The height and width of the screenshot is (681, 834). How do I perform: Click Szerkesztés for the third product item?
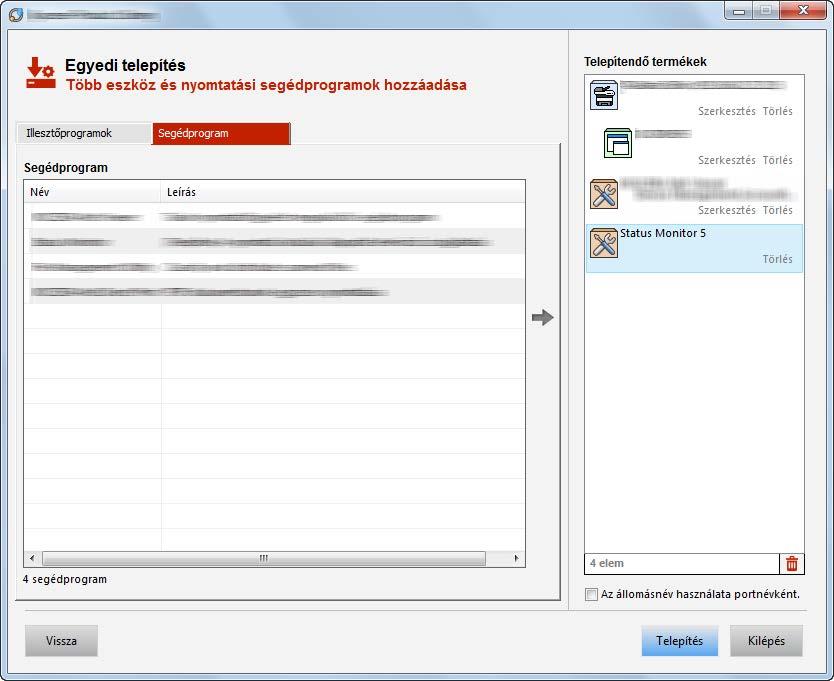[727, 210]
